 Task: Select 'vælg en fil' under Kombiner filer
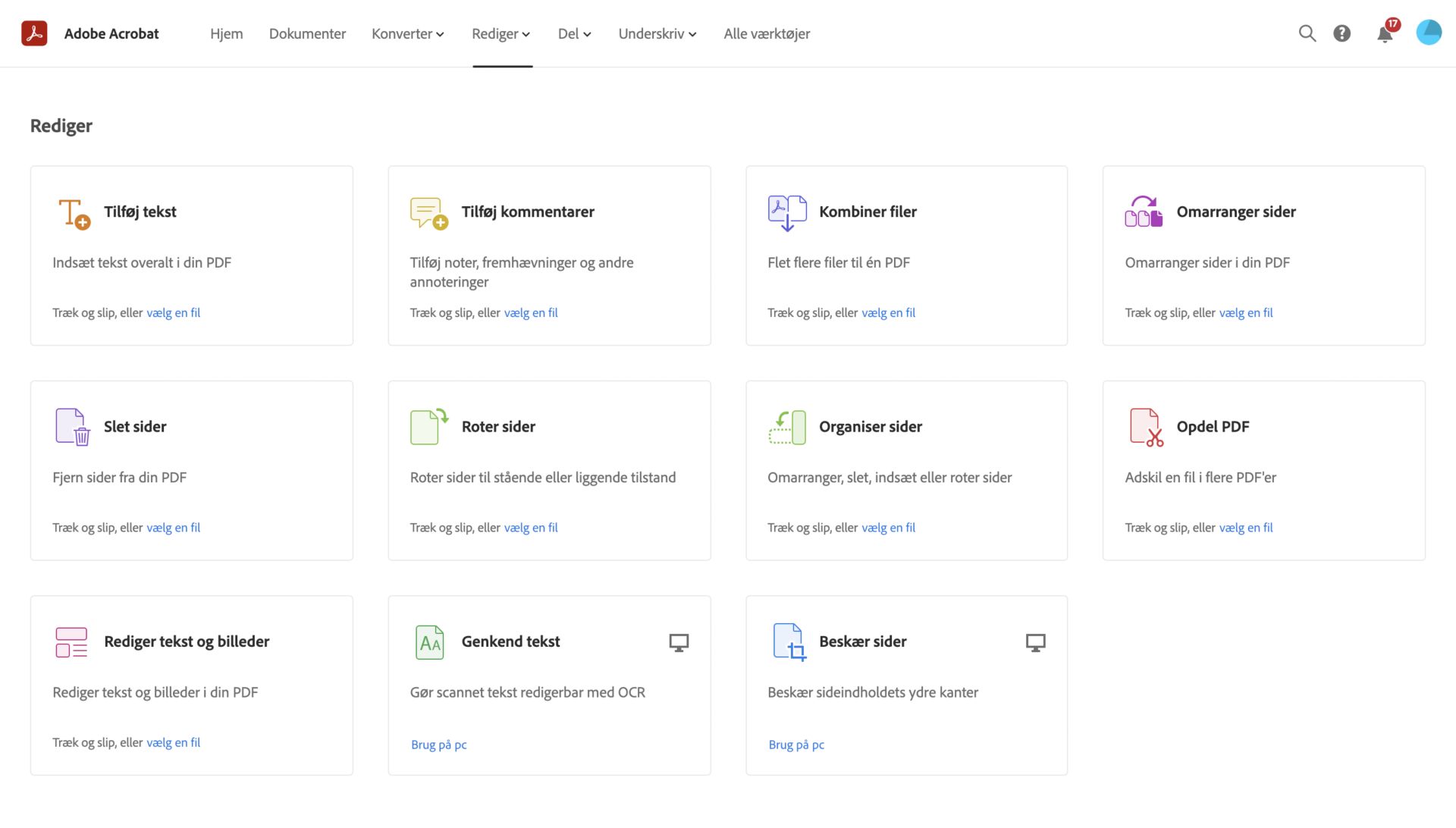click(x=888, y=312)
